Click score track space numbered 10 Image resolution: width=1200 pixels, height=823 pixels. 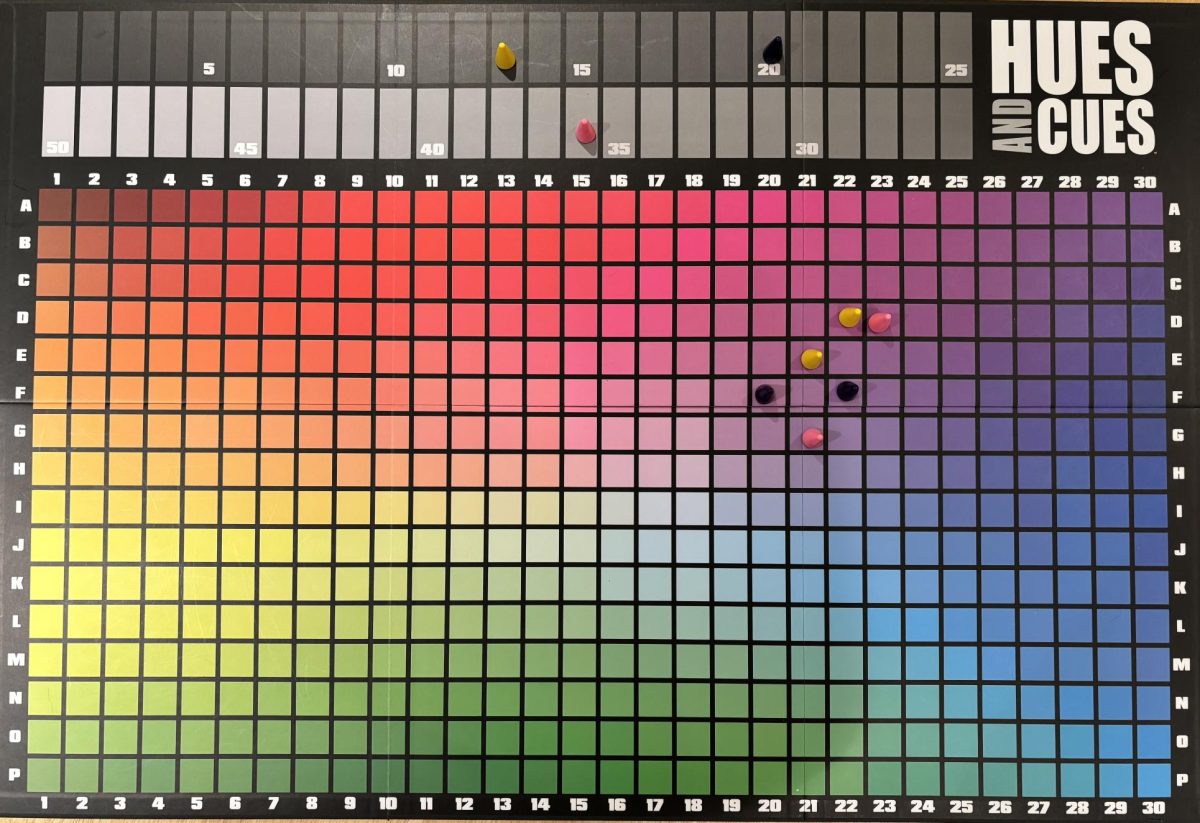tap(396, 46)
